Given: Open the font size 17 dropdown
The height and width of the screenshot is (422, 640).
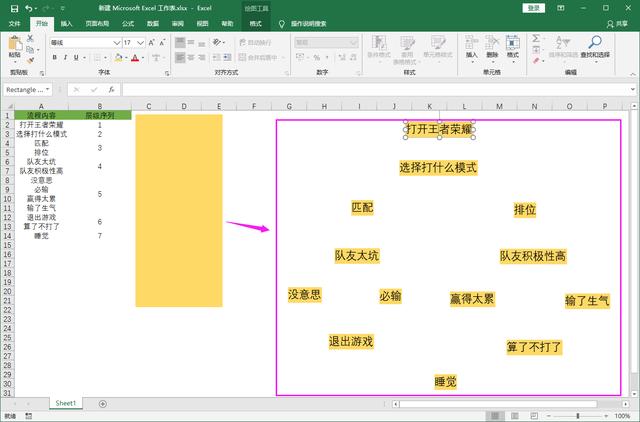Looking at the screenshot, I should [140, 42].
